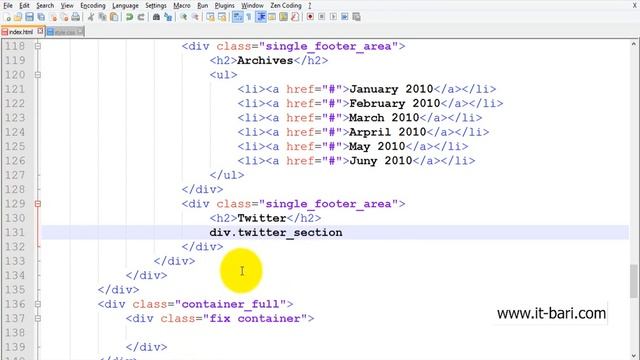The image size is (640, 360).
Task: Open the Window menu
Action: coord(252,6)
